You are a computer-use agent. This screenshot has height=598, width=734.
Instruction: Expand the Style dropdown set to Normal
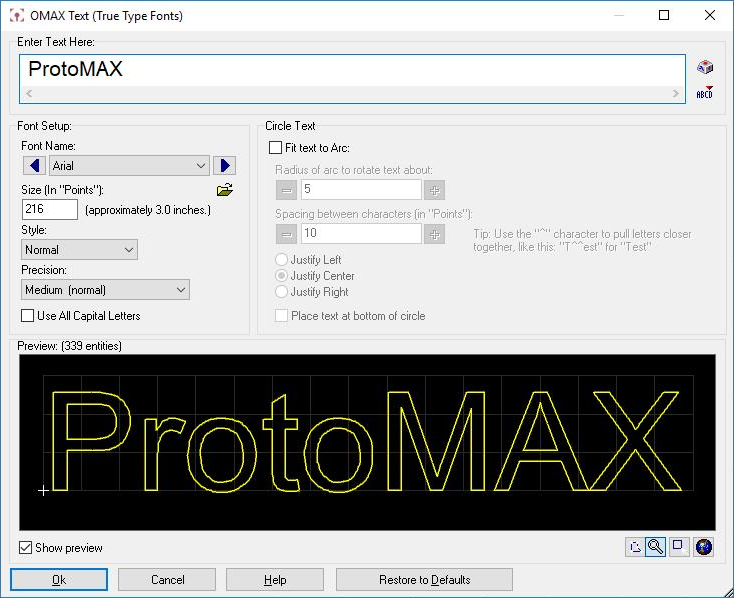[x=79, y=249]
